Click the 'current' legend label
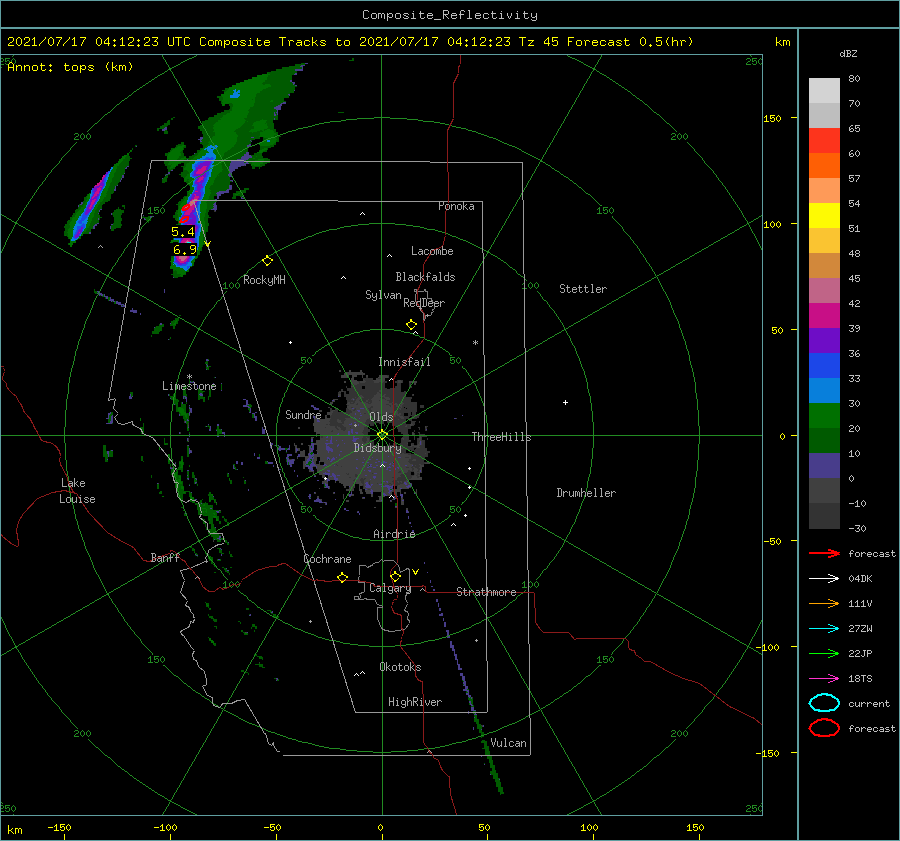The image size is (900, 841). pos(869,703)
